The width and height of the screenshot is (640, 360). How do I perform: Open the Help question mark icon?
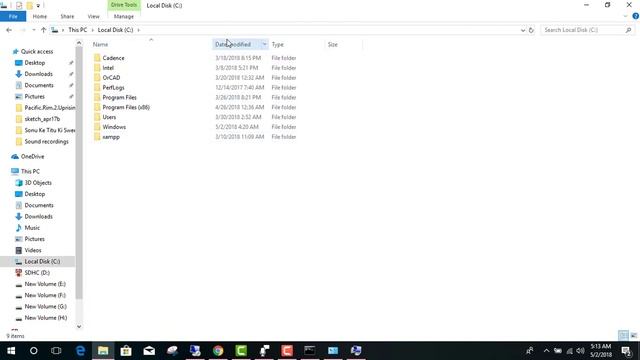click(636, 16)
